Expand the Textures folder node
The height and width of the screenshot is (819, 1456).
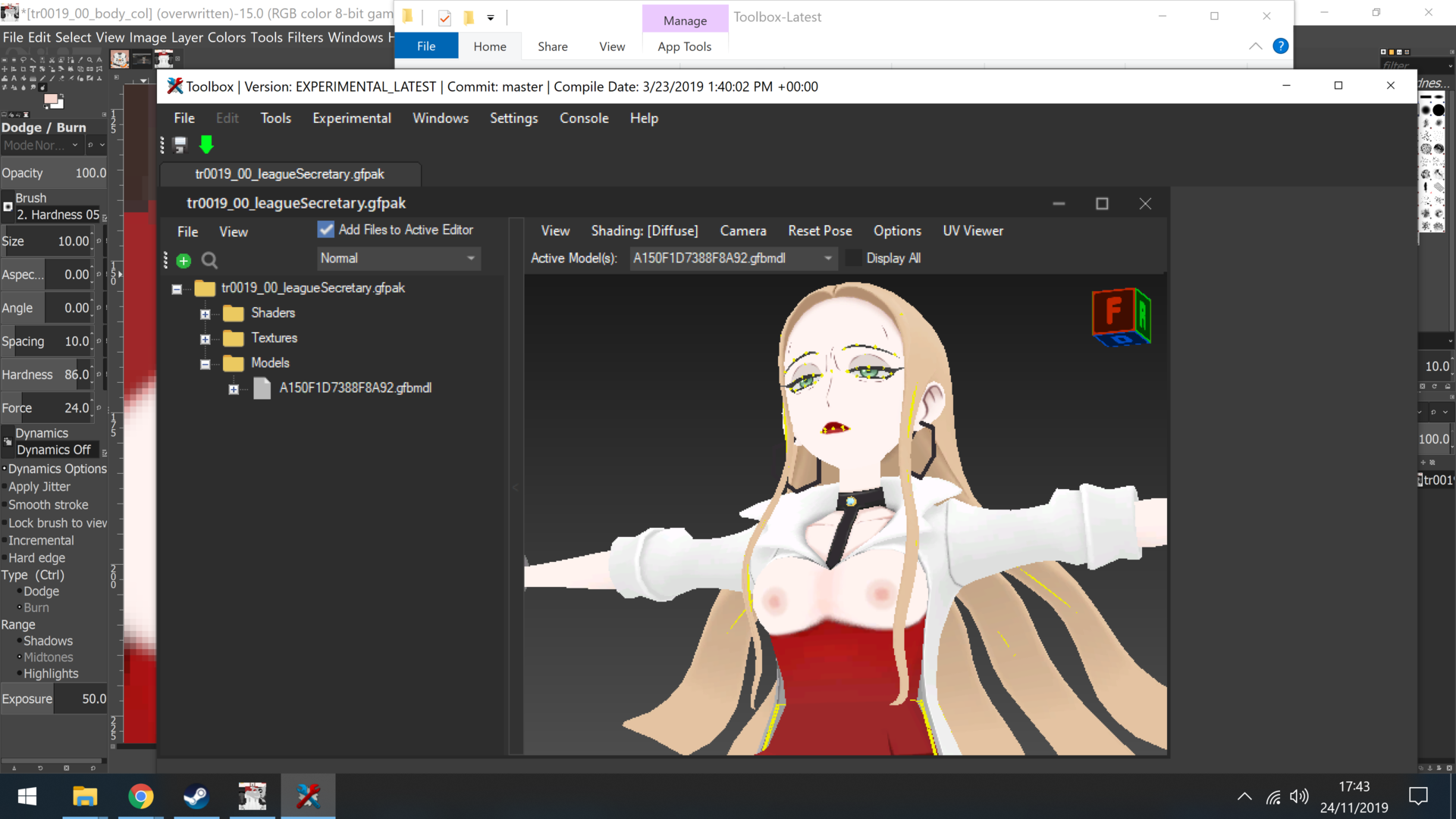(x=205, y=339)
